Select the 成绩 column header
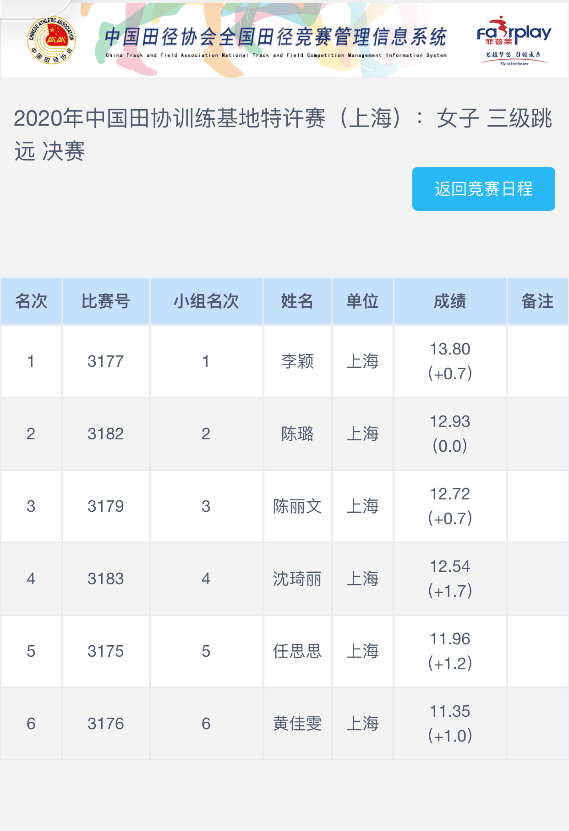569x831 pixels. pos(450,301)
